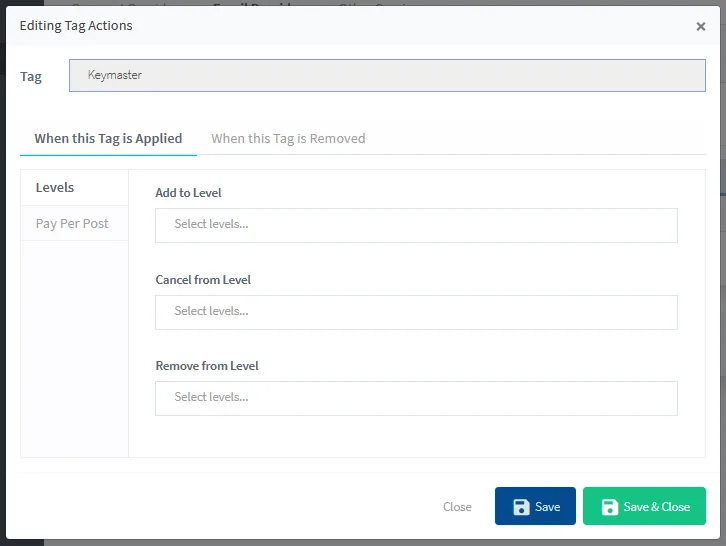
Task: Click the Close text button
Action: pyautogui.click(x=457, y=507)
